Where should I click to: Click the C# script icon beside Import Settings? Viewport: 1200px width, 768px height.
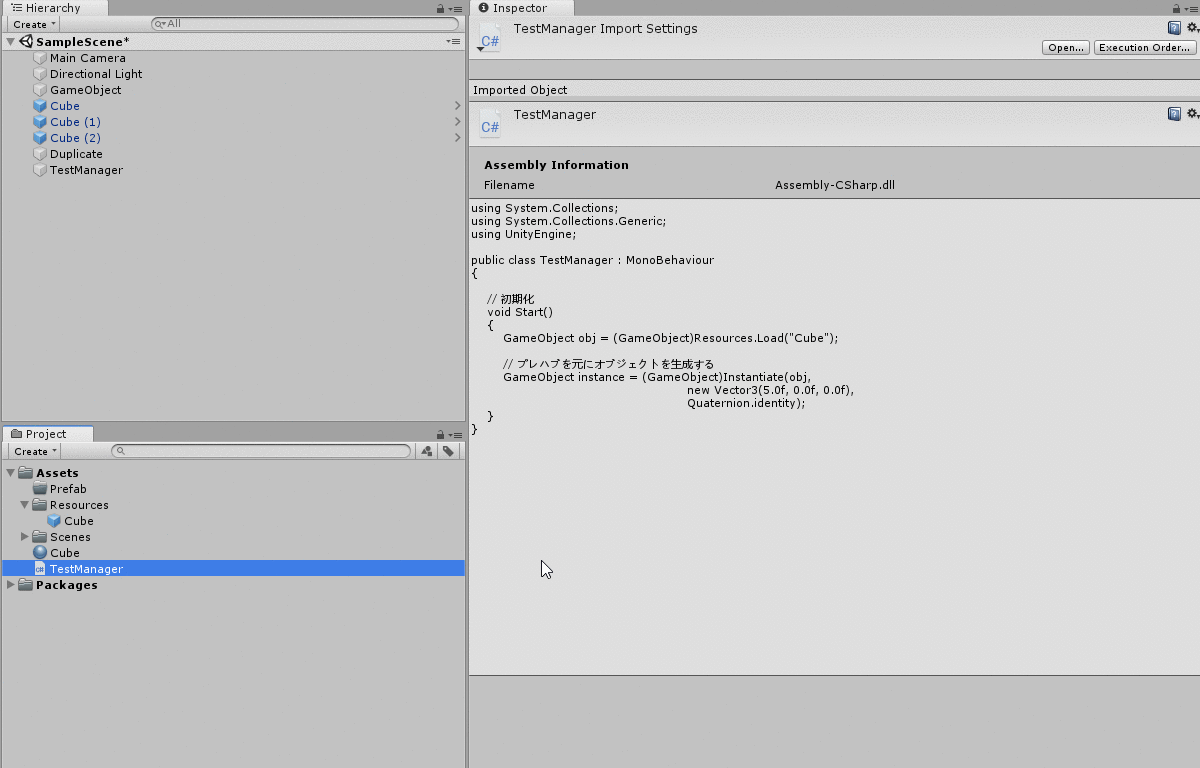click(490, 38)
